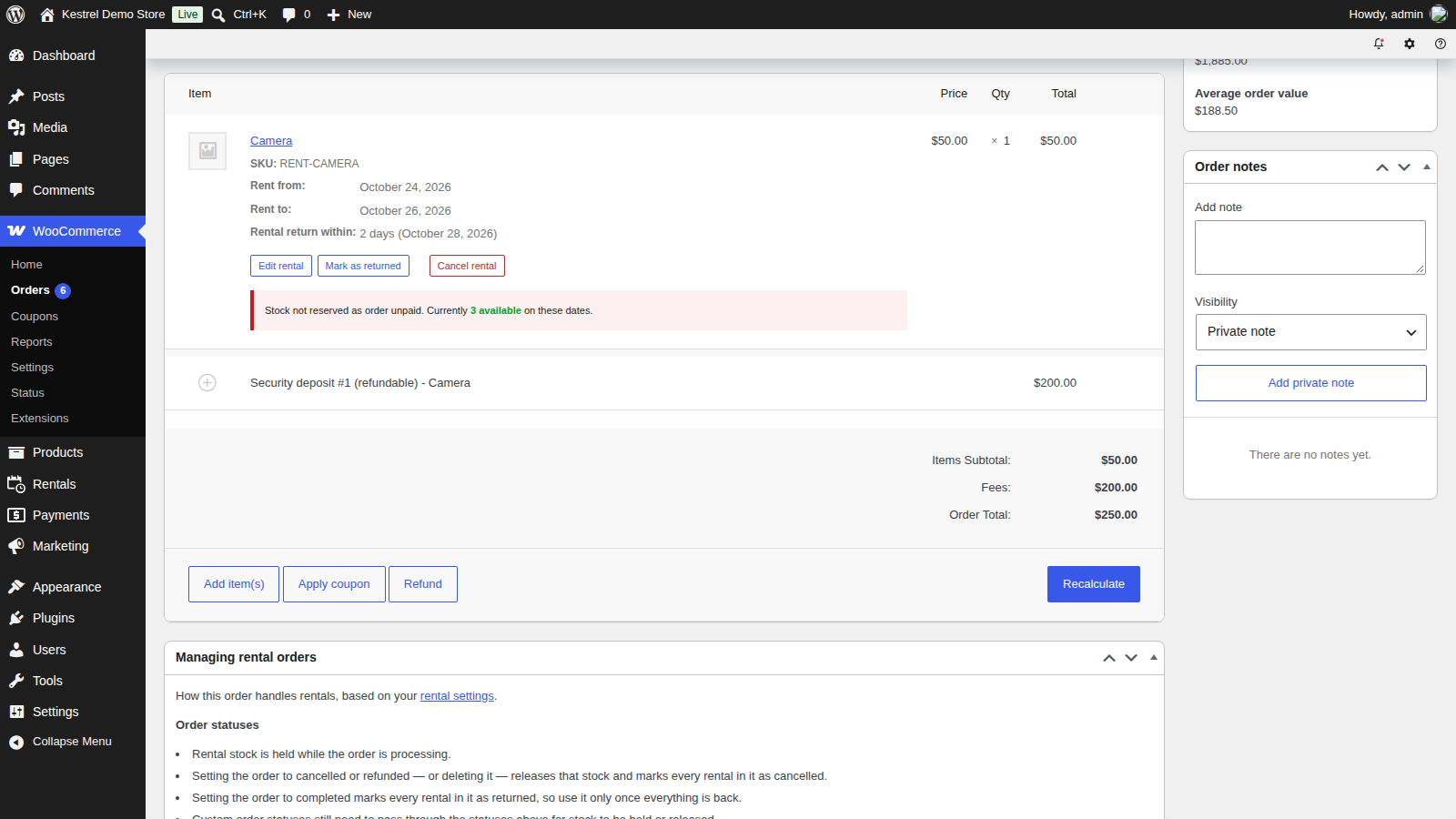Click the Refund button
The height and width of the screenshot is (819, 1456).
tap(423, 584)
